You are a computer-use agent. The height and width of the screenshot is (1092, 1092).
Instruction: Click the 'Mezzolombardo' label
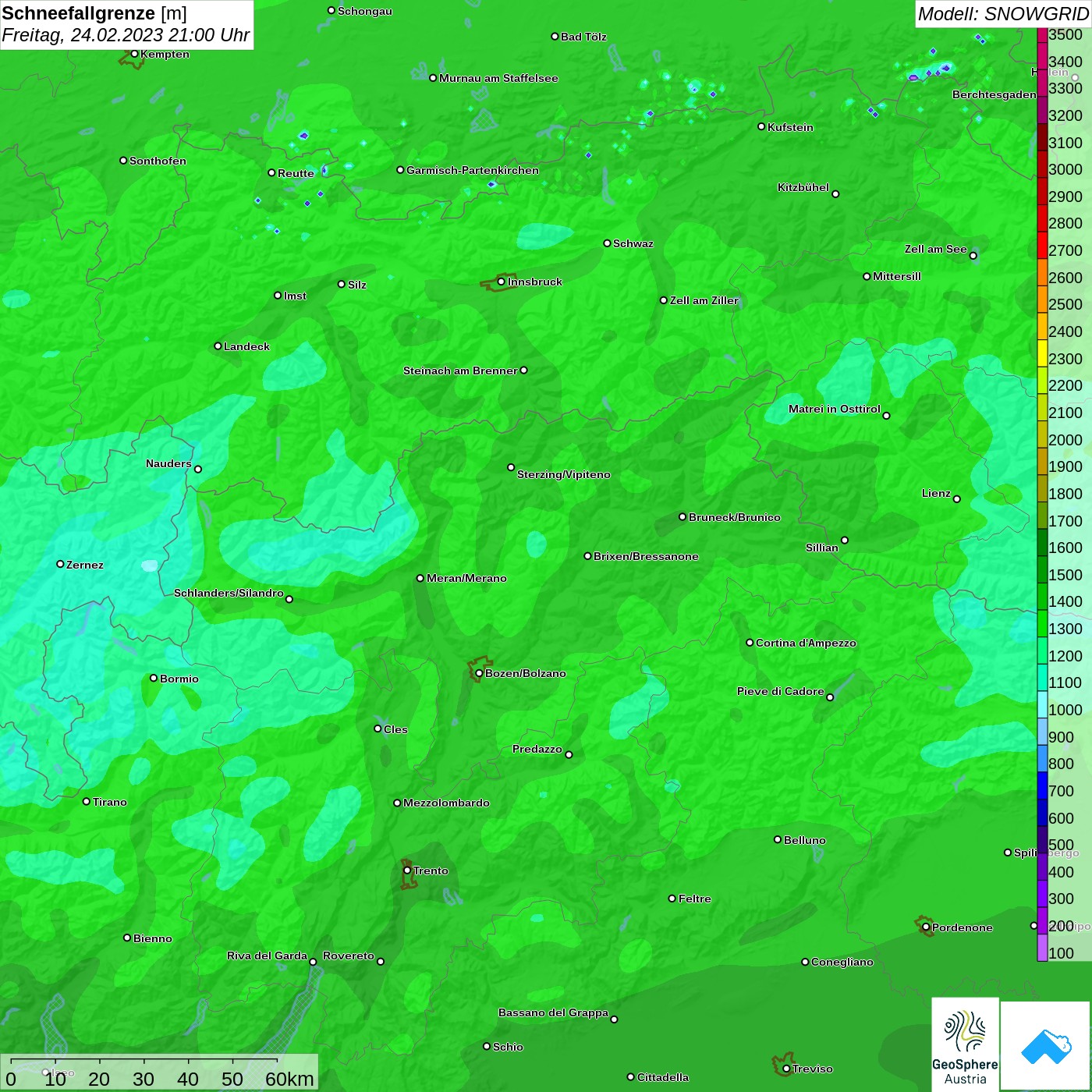pyautogui.click(x=446, y=803)
